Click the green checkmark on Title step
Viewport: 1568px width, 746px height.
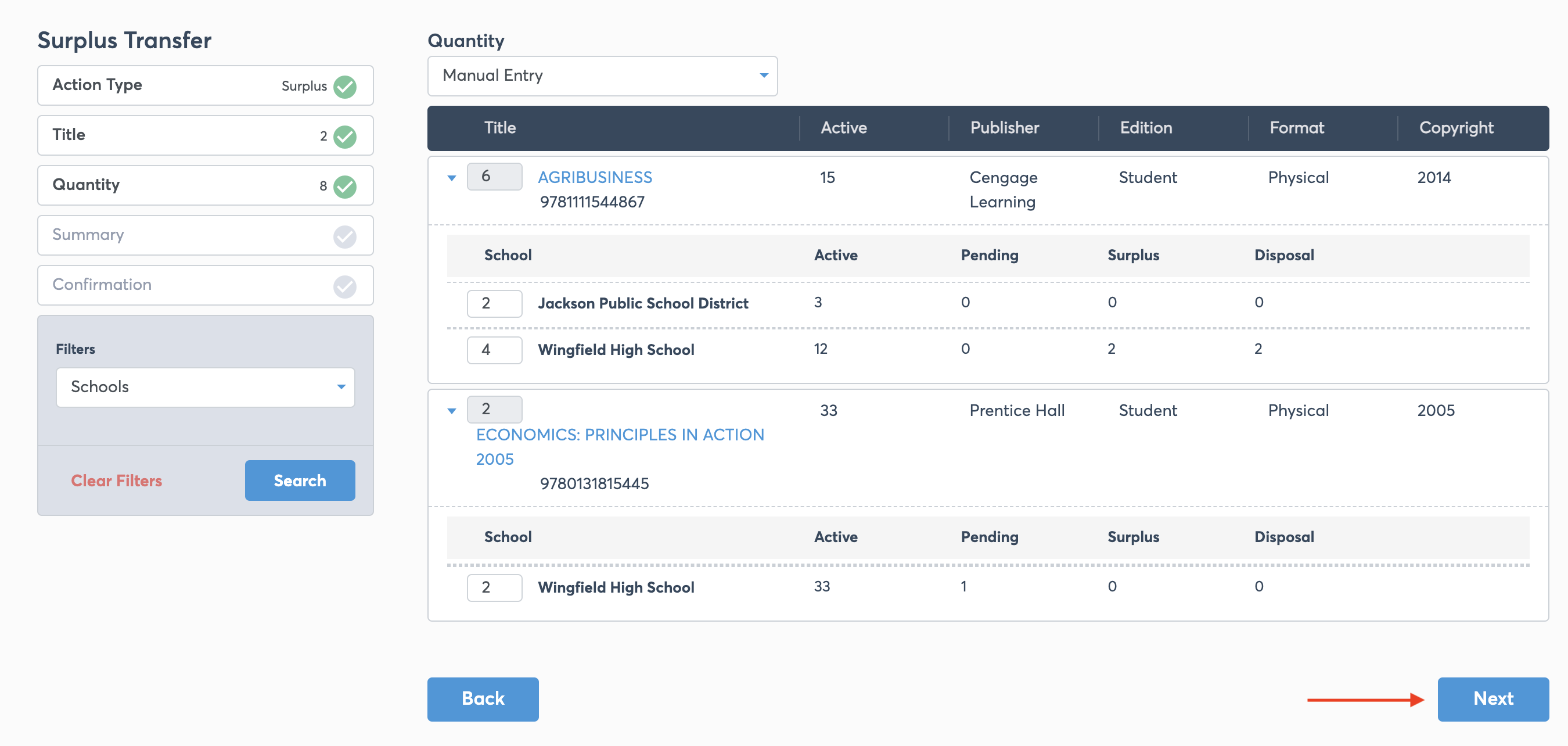[x=344, y=136]
